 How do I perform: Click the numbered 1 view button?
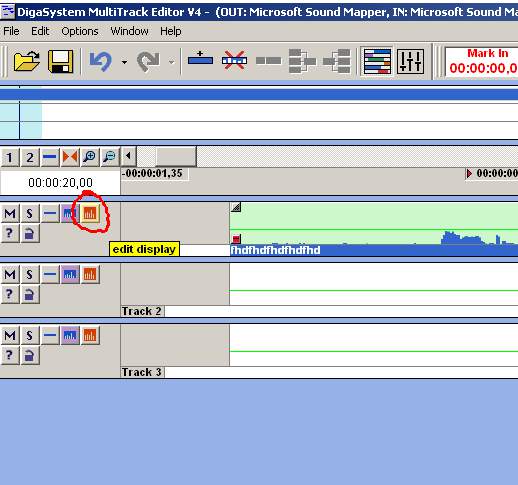coord(10,157)
